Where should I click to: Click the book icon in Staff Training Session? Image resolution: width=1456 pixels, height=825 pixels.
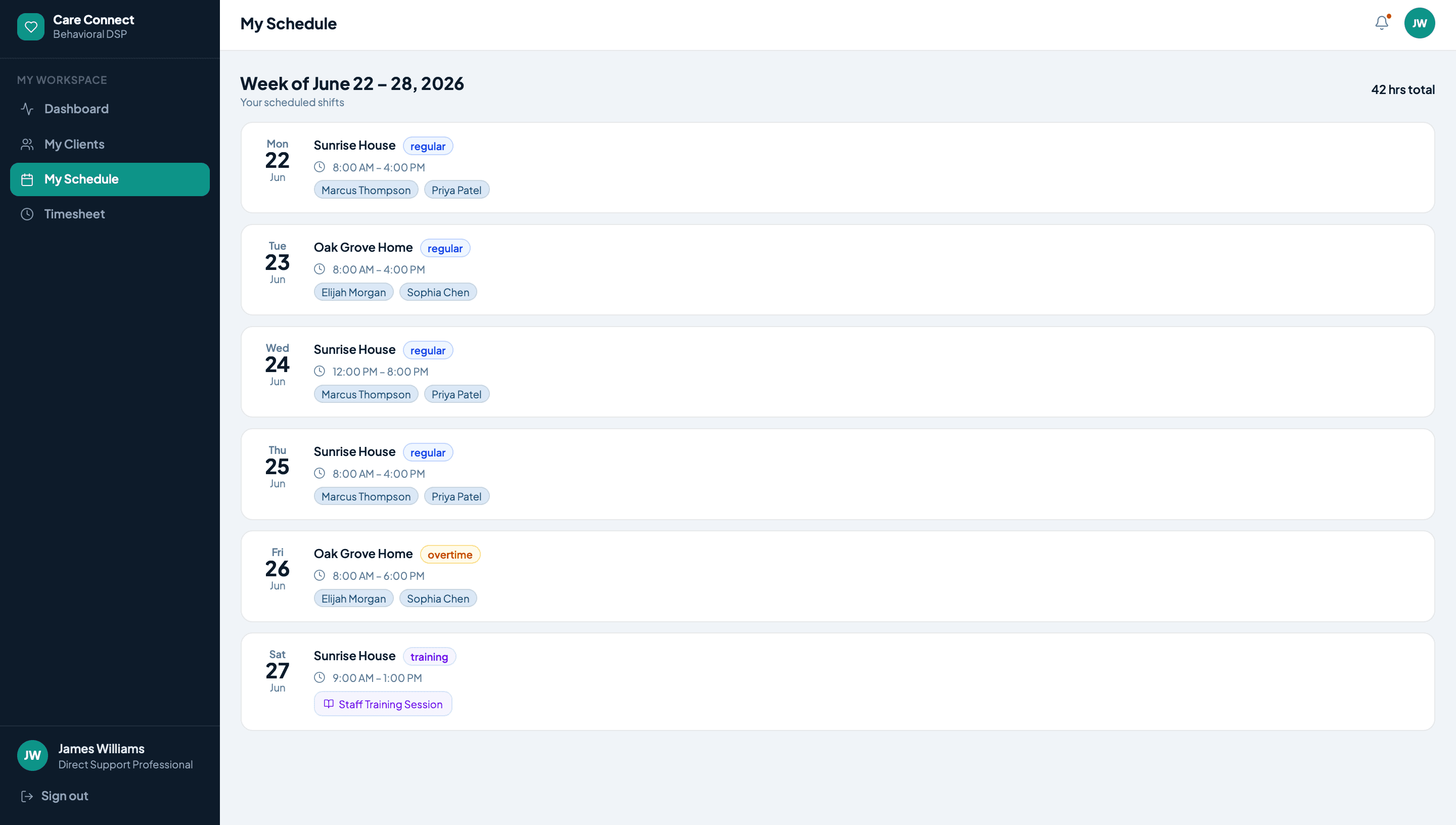pyautogui.click(x=329, y=704)
